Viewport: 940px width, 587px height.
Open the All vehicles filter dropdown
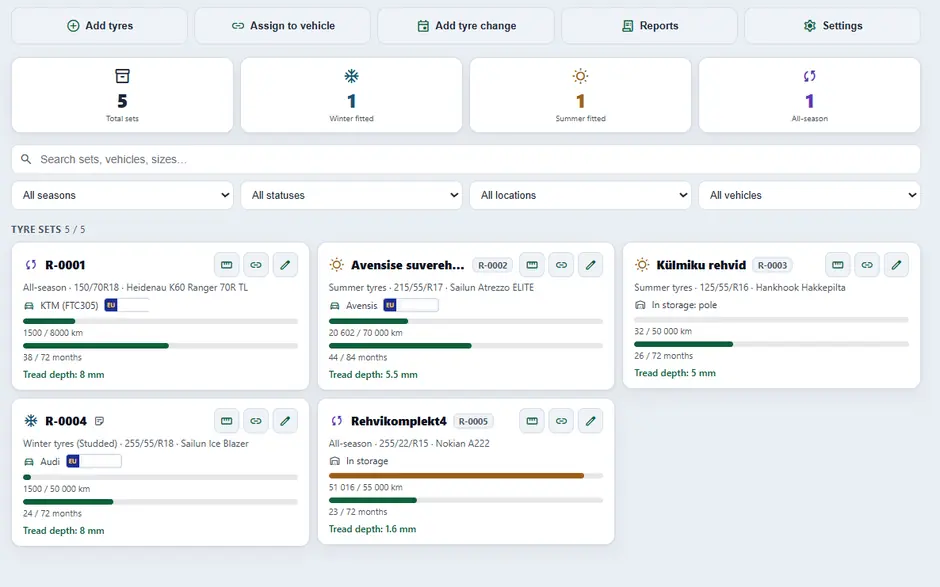(x=809, y=195)
